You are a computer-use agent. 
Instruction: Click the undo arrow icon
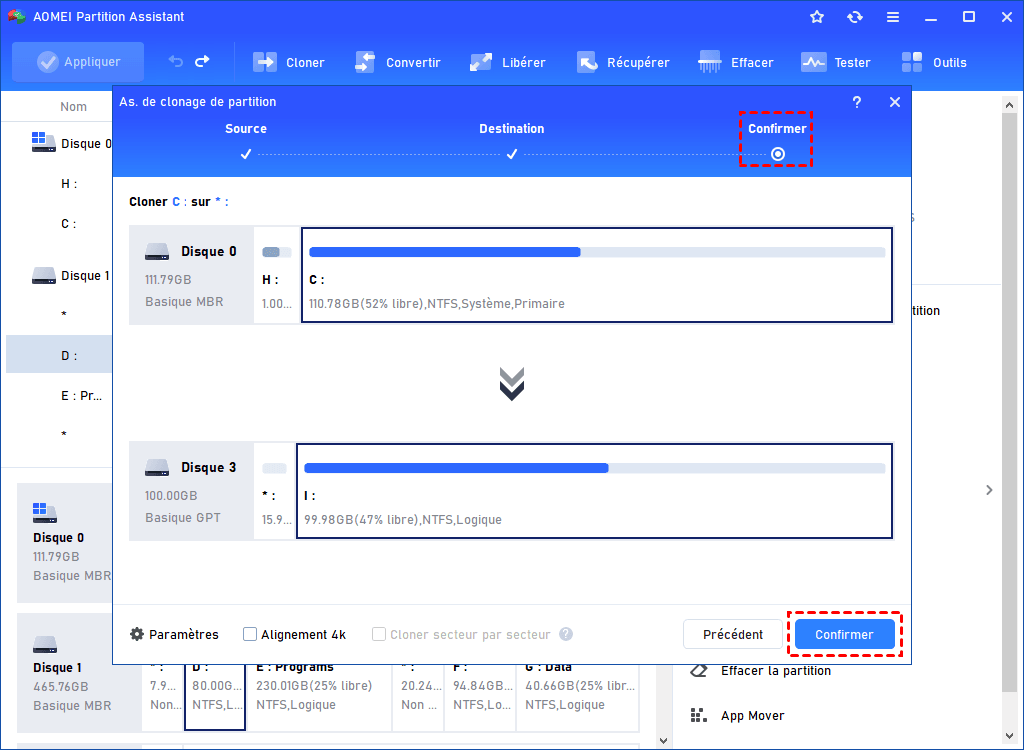[176, 61]
